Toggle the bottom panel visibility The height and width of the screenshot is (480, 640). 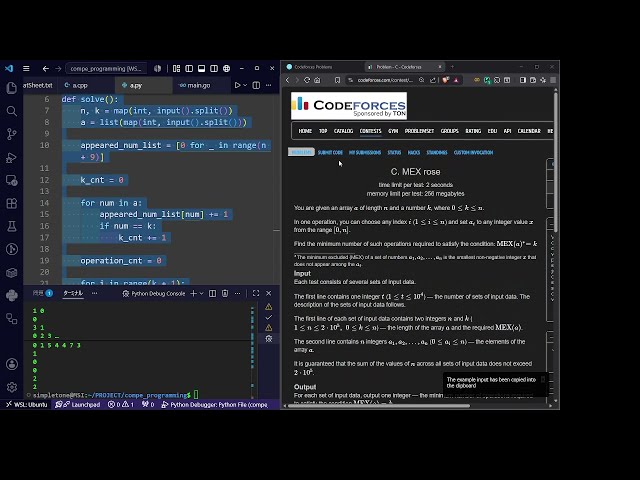(201, 69)
